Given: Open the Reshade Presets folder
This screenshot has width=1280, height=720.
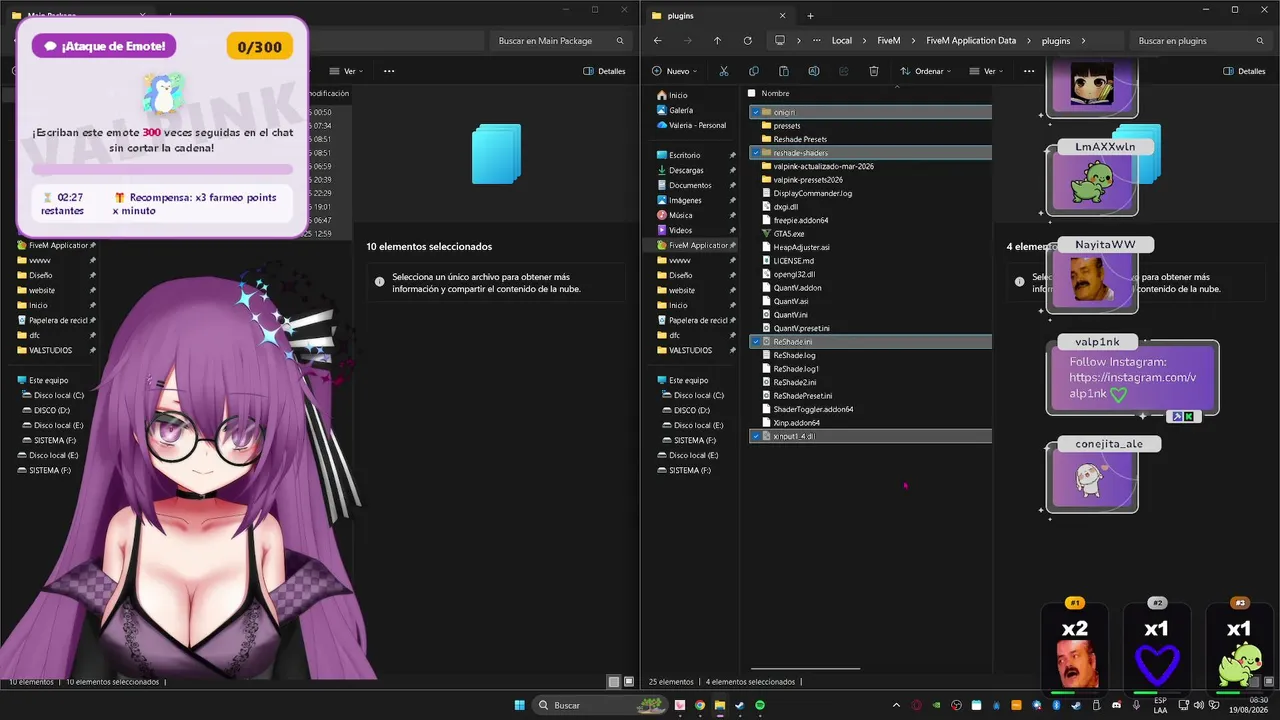Looking at the screenshot, I should tap(800, 139).
